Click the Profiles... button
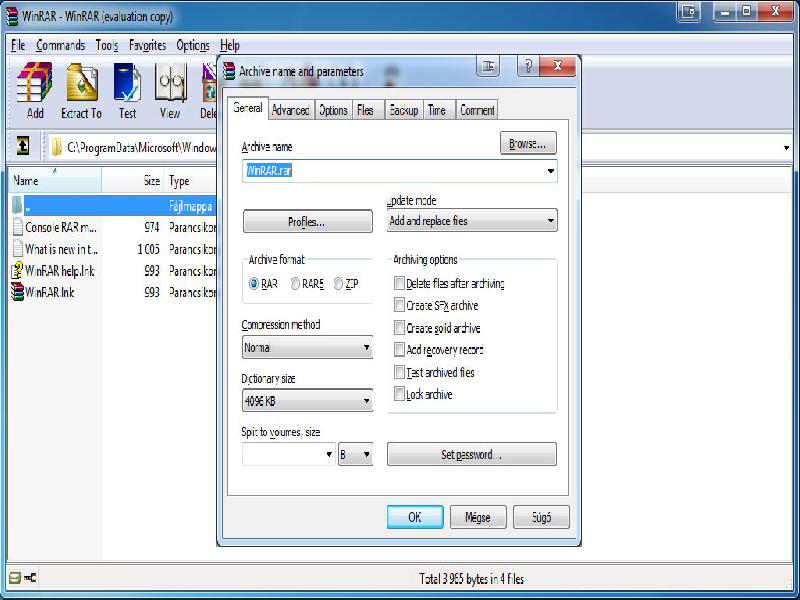This screenshot has width=800, height=600. [308, 221]
